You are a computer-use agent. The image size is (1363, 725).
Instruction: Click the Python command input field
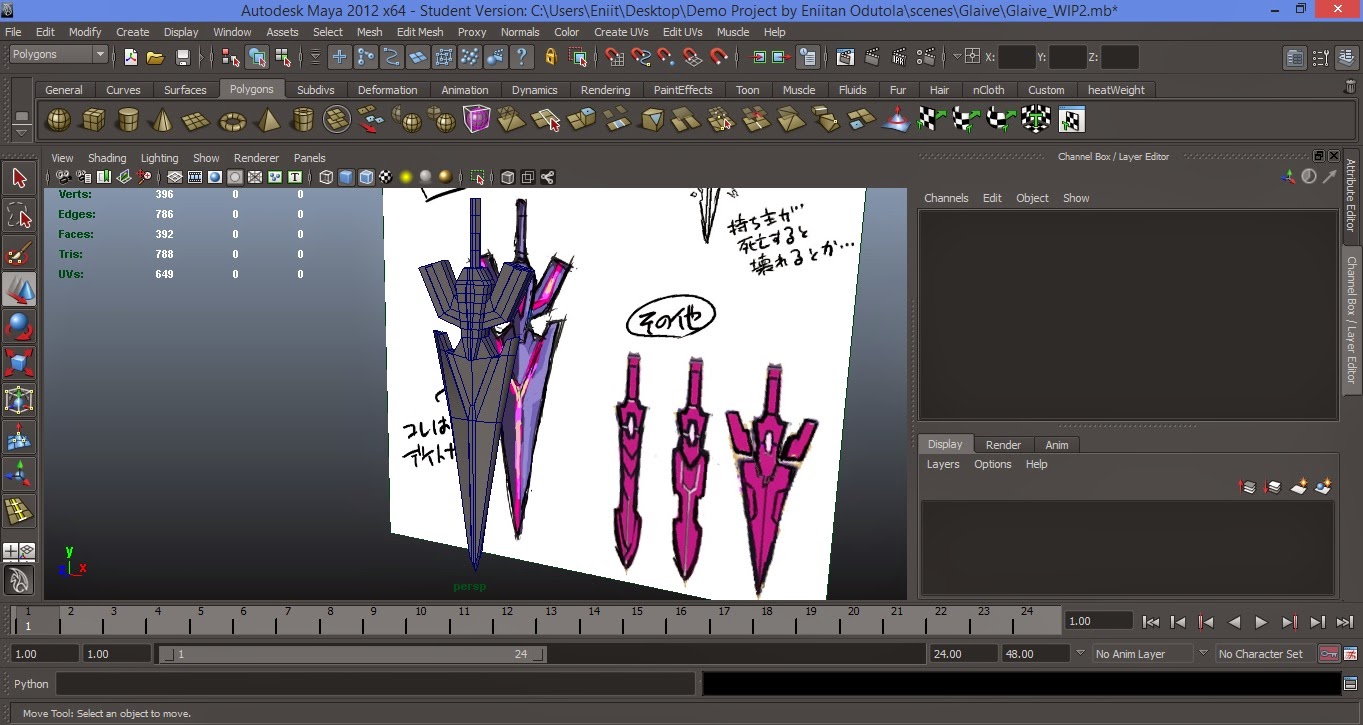(x=375, y=684)
